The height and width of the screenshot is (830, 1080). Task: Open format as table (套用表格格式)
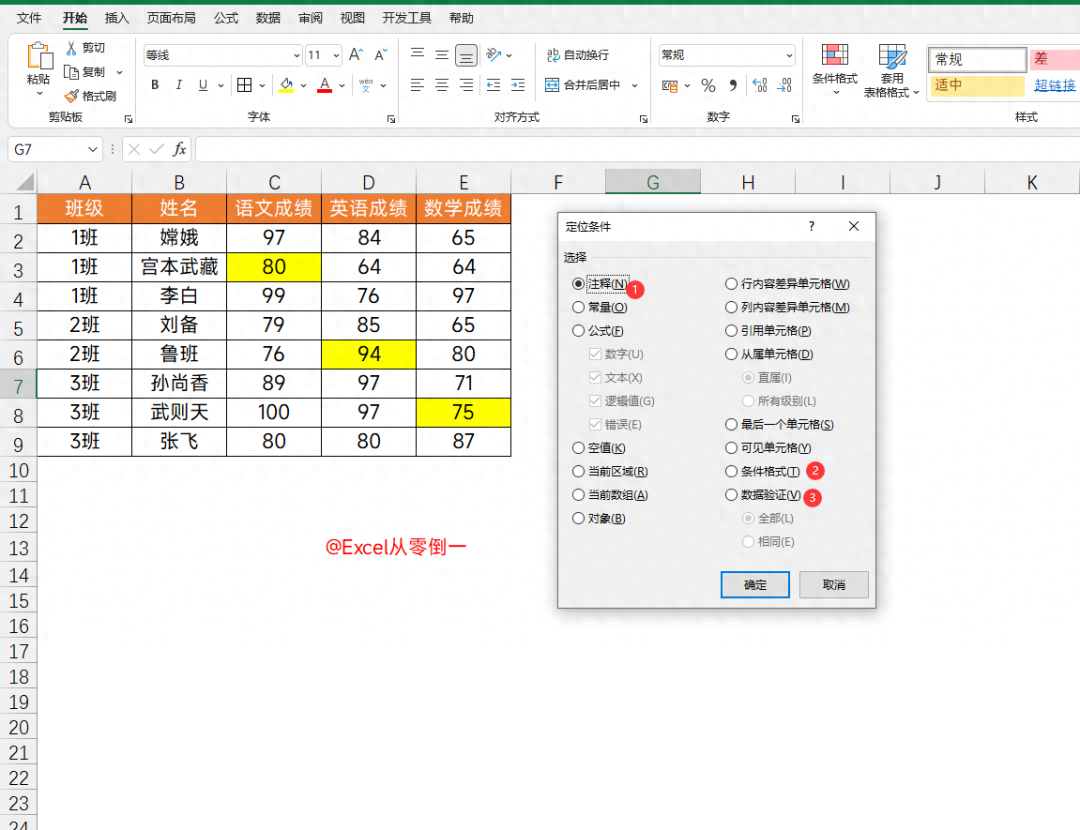click(x=891, y=70)
